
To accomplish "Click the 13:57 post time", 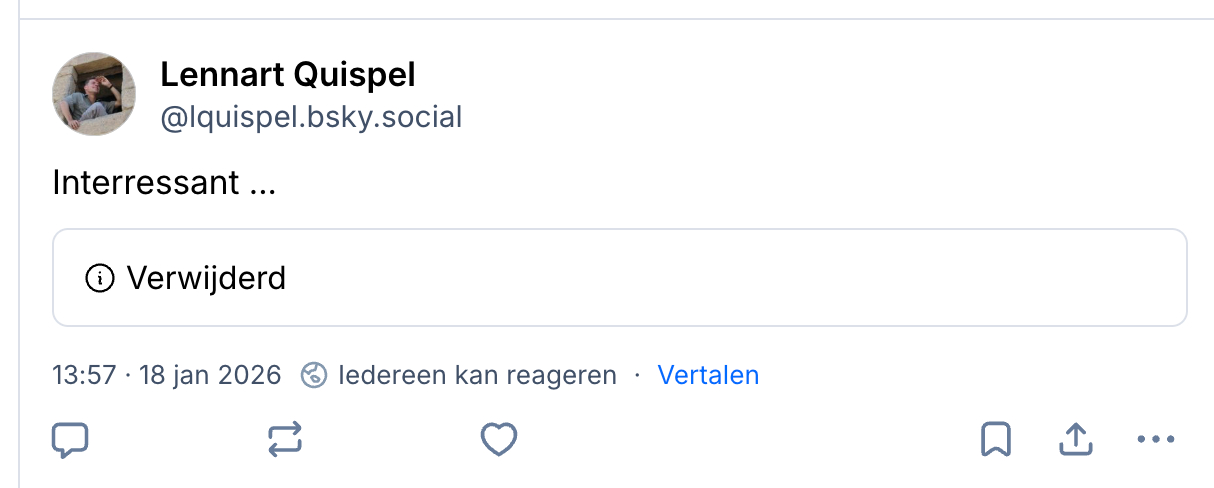I will click(83, 376).
